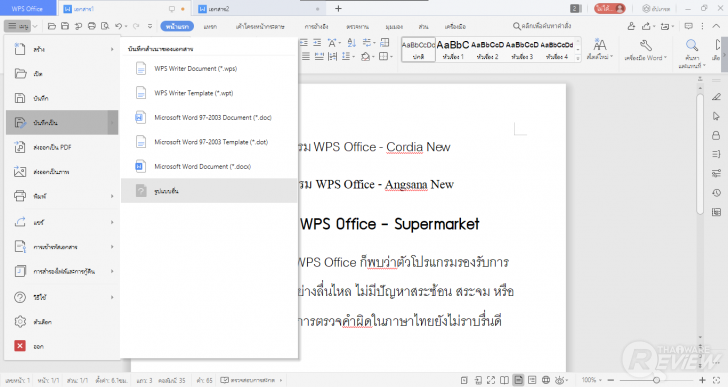Click the Open folder icon in quick toolbar
The image size is (728, 387).
point(52,26)
